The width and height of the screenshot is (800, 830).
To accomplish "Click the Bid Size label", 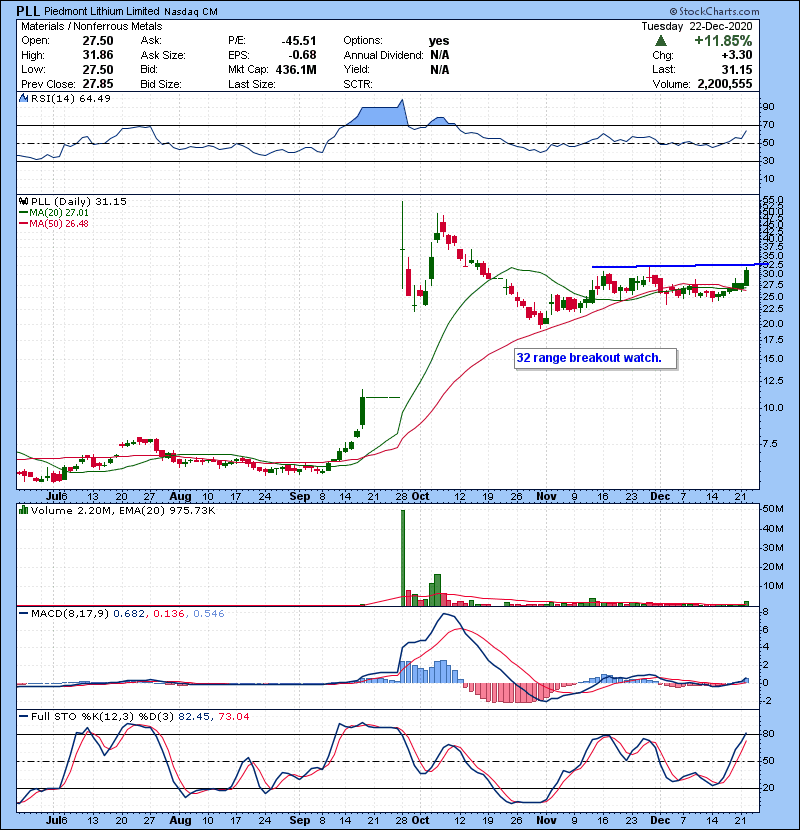I will click(161, 84).
